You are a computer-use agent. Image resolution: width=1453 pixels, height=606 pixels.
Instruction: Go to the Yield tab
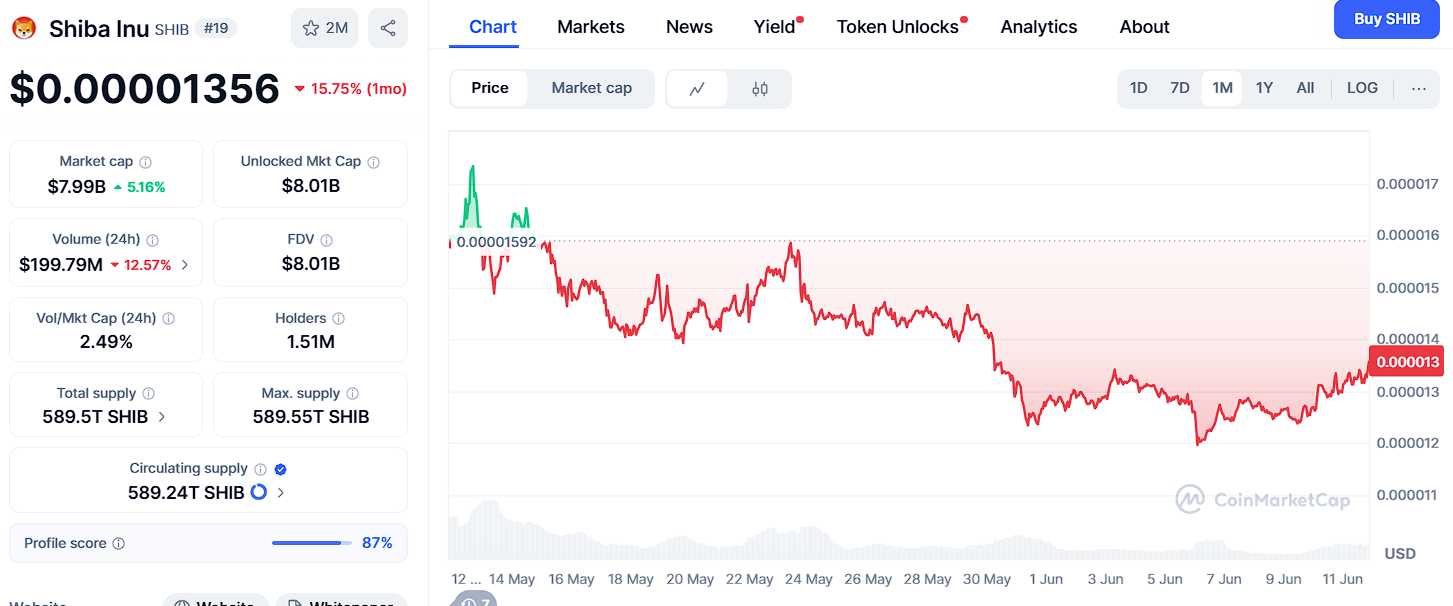pyautogui.click(x=775, y=27)
